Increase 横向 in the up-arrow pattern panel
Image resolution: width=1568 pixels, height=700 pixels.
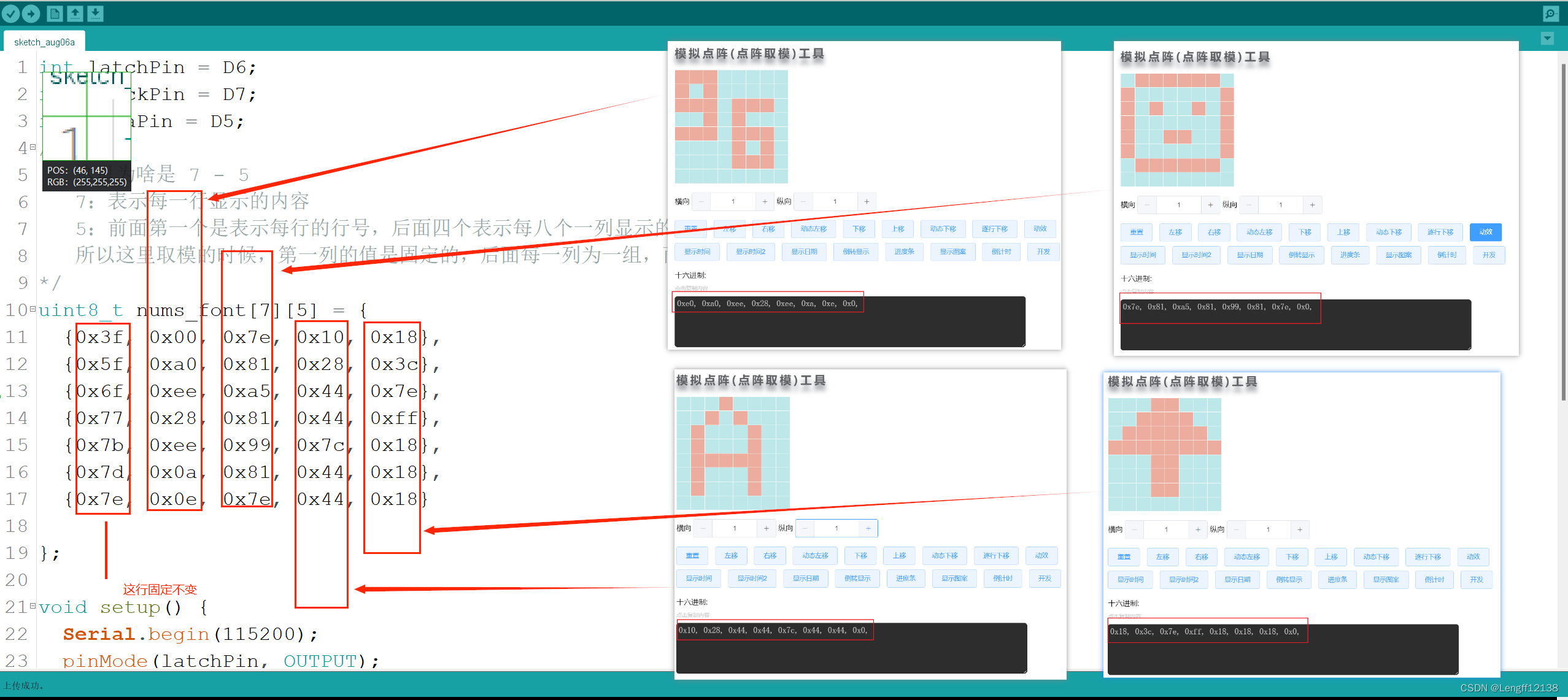(x=1197, y=529)
